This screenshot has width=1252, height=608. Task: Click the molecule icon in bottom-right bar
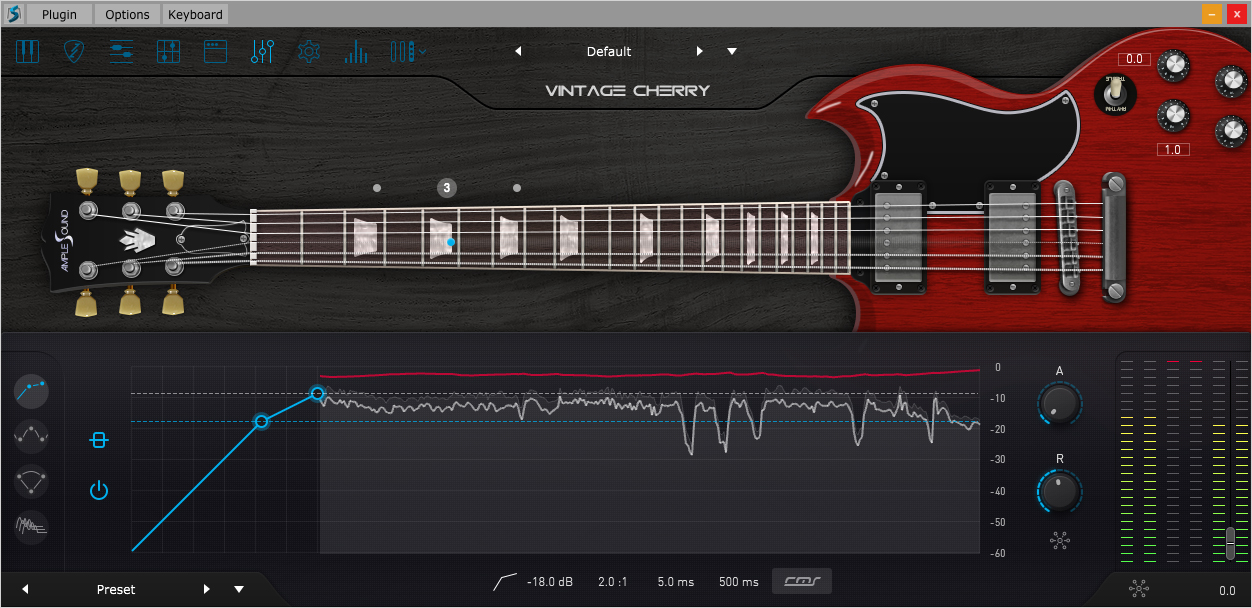pos(1138,590)
